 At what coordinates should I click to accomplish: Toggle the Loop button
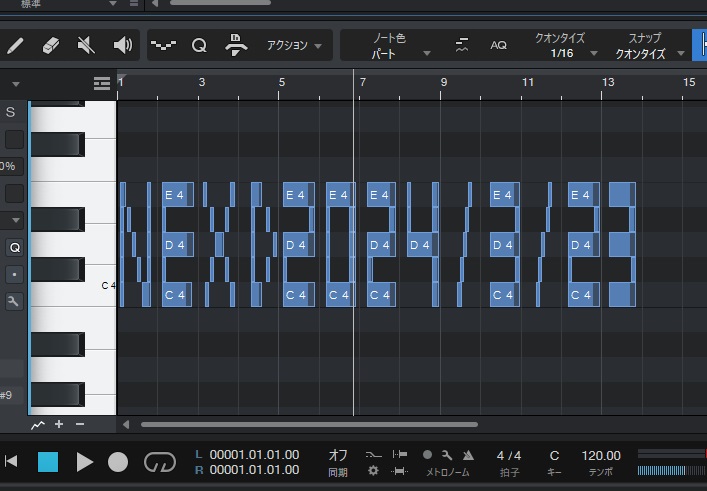point(160,462)
